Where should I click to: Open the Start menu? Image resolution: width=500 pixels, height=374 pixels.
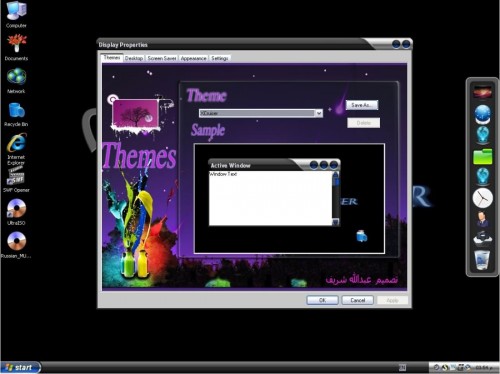pos(20,367)
